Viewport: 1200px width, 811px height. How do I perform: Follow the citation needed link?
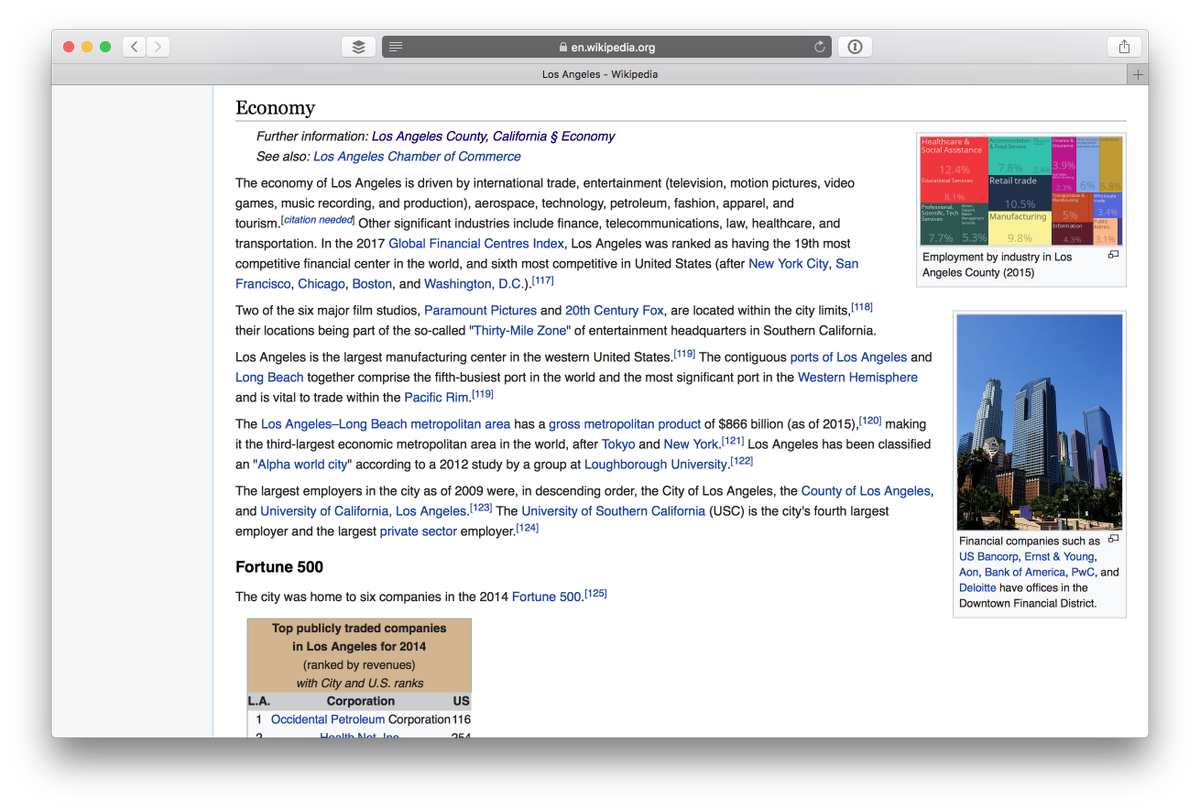[318, 220]
